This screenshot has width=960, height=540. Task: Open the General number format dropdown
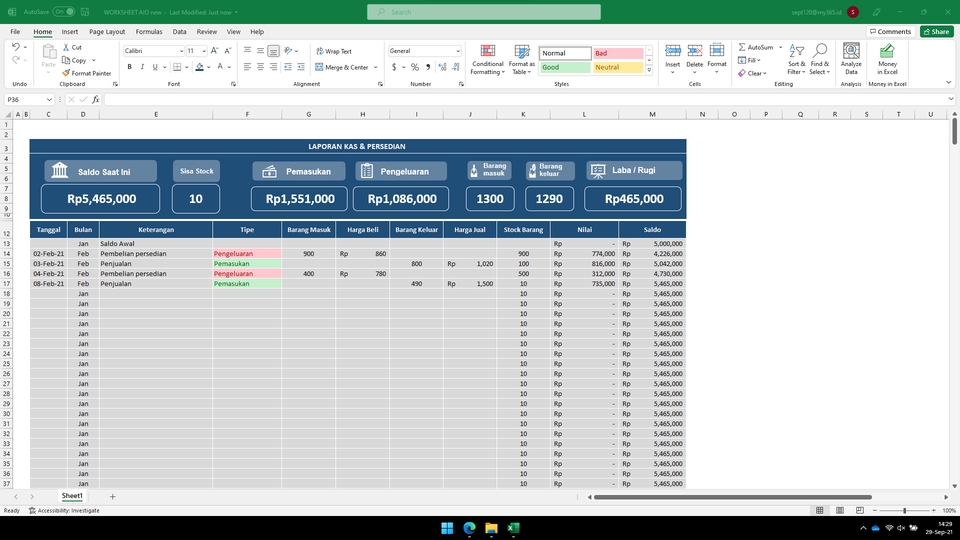click(x=457, y=51)
